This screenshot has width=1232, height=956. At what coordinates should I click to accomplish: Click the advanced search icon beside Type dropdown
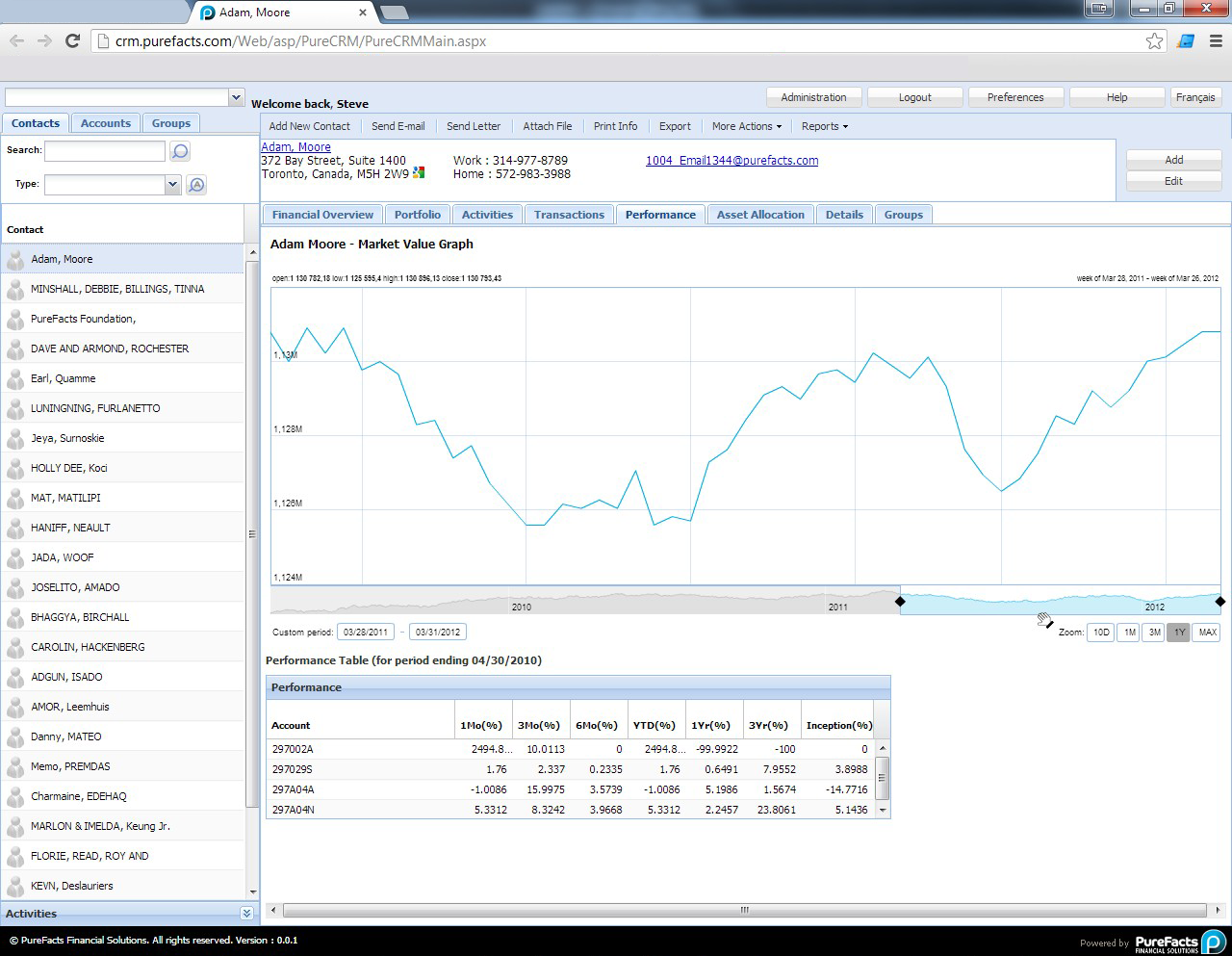196,185
